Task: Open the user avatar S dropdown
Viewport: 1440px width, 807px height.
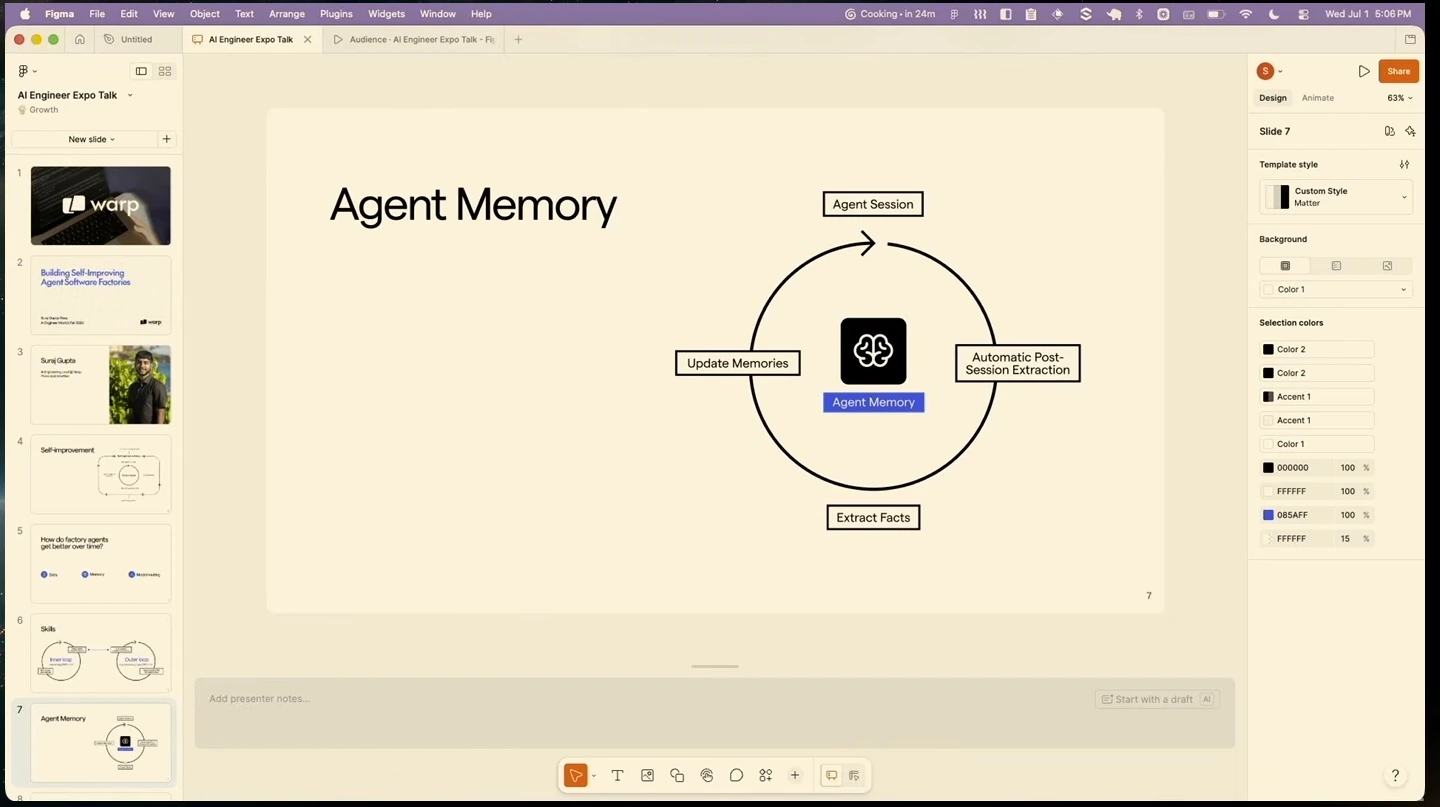Action: [1270, 71]
